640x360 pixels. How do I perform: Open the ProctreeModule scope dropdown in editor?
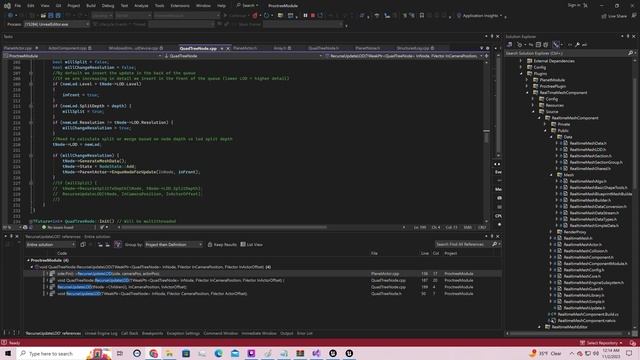pos(82,56)
